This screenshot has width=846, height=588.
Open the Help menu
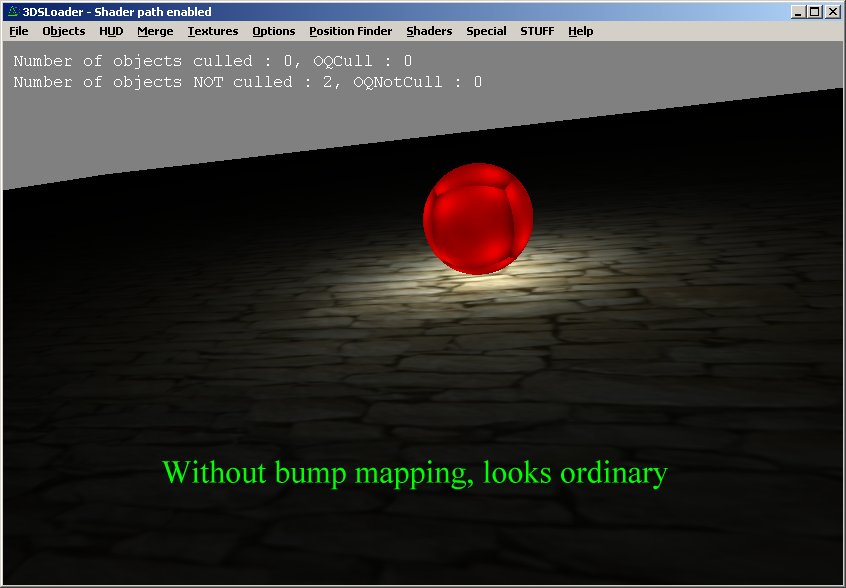(581, 31)
